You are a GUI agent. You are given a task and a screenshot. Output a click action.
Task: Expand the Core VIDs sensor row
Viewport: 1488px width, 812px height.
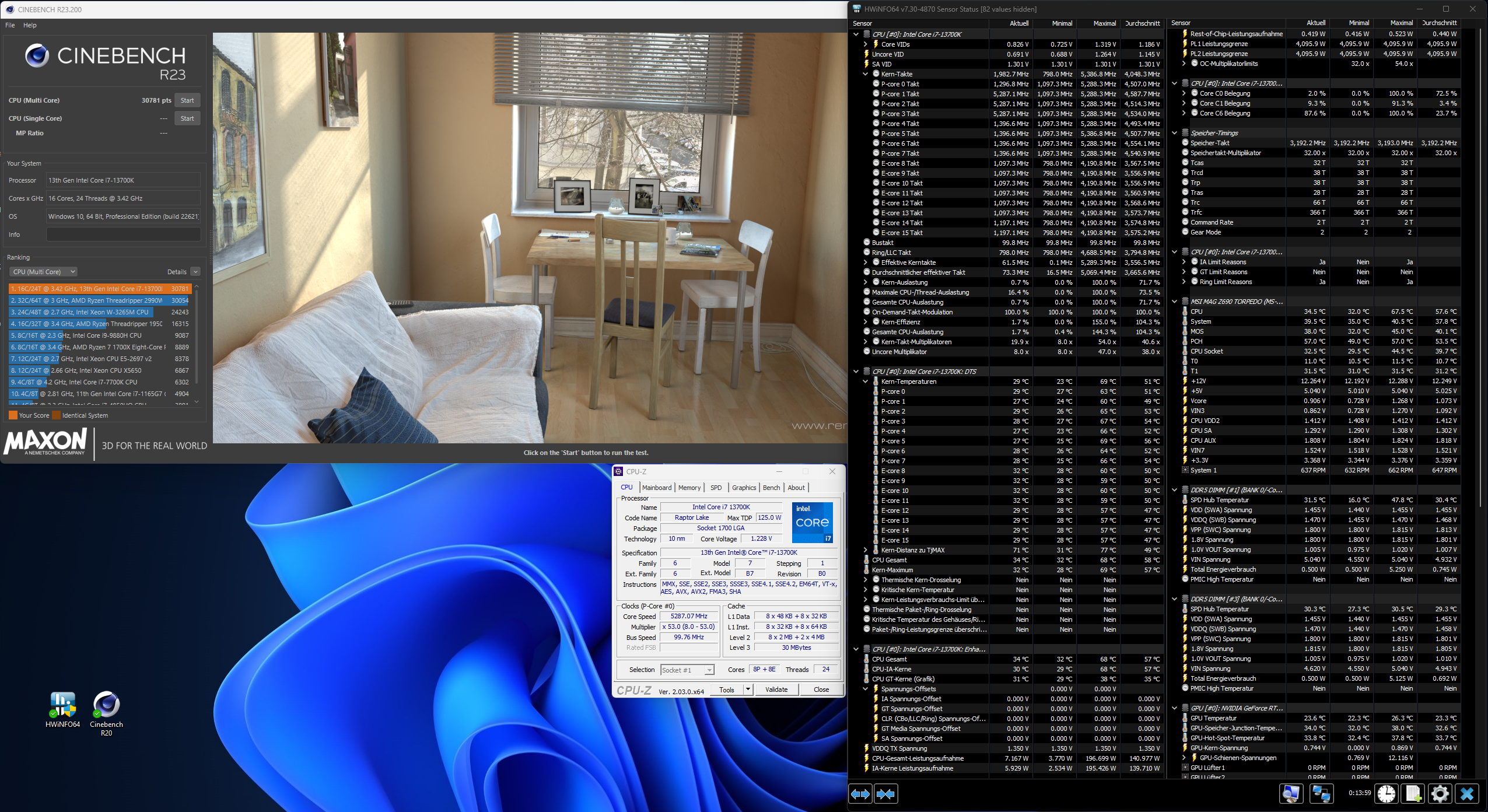866,44
